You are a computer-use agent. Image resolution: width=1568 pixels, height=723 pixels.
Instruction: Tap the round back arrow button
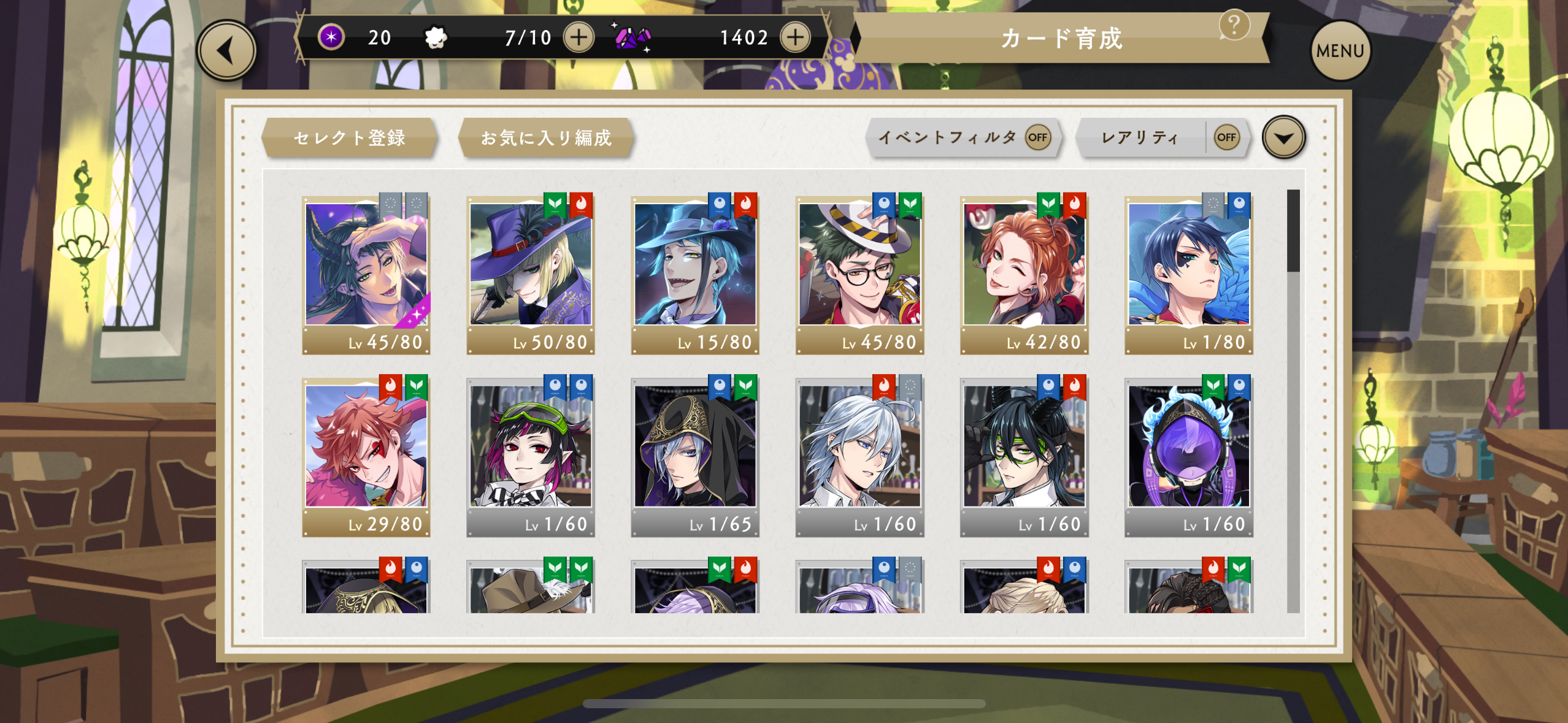pos(226,51)
